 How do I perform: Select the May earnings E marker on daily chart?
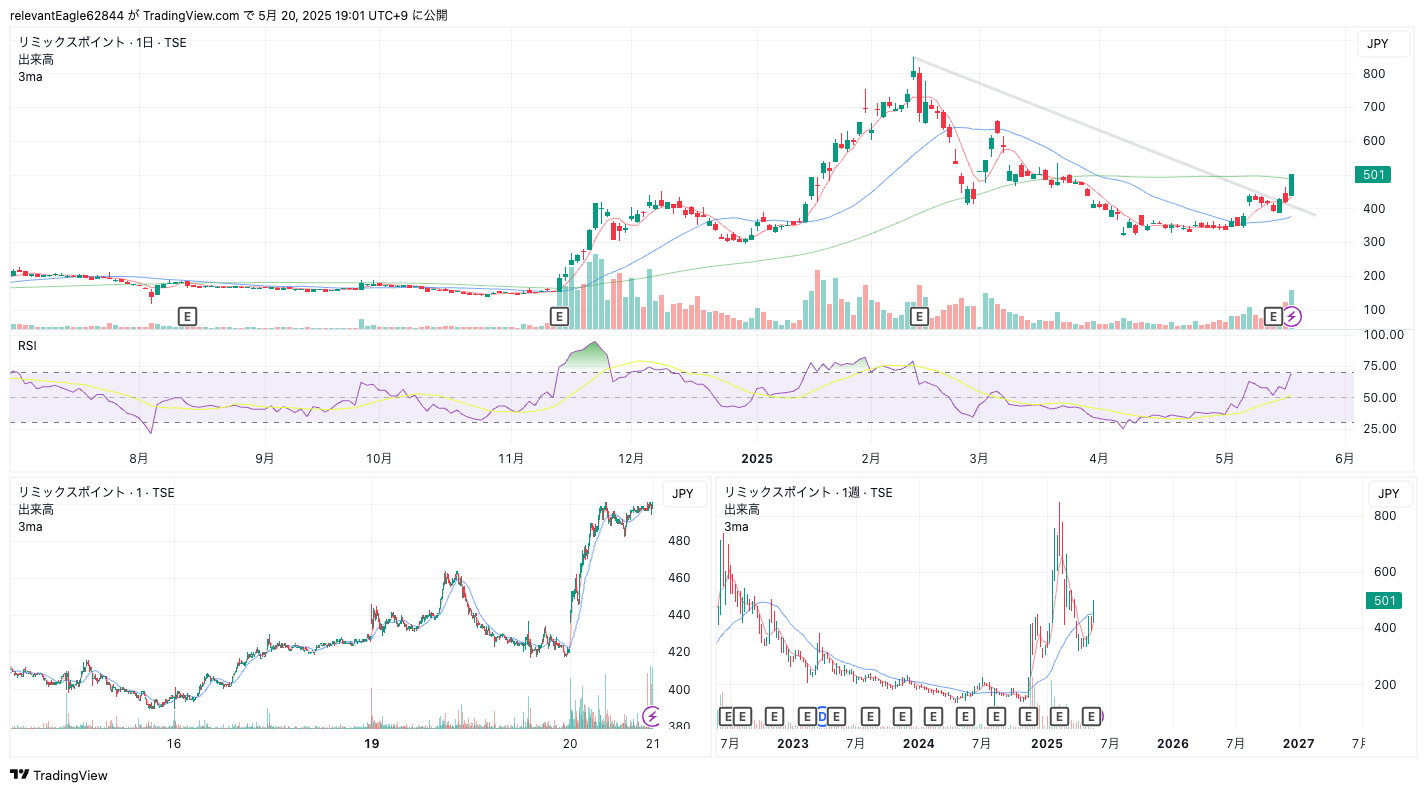point(1274,317)
